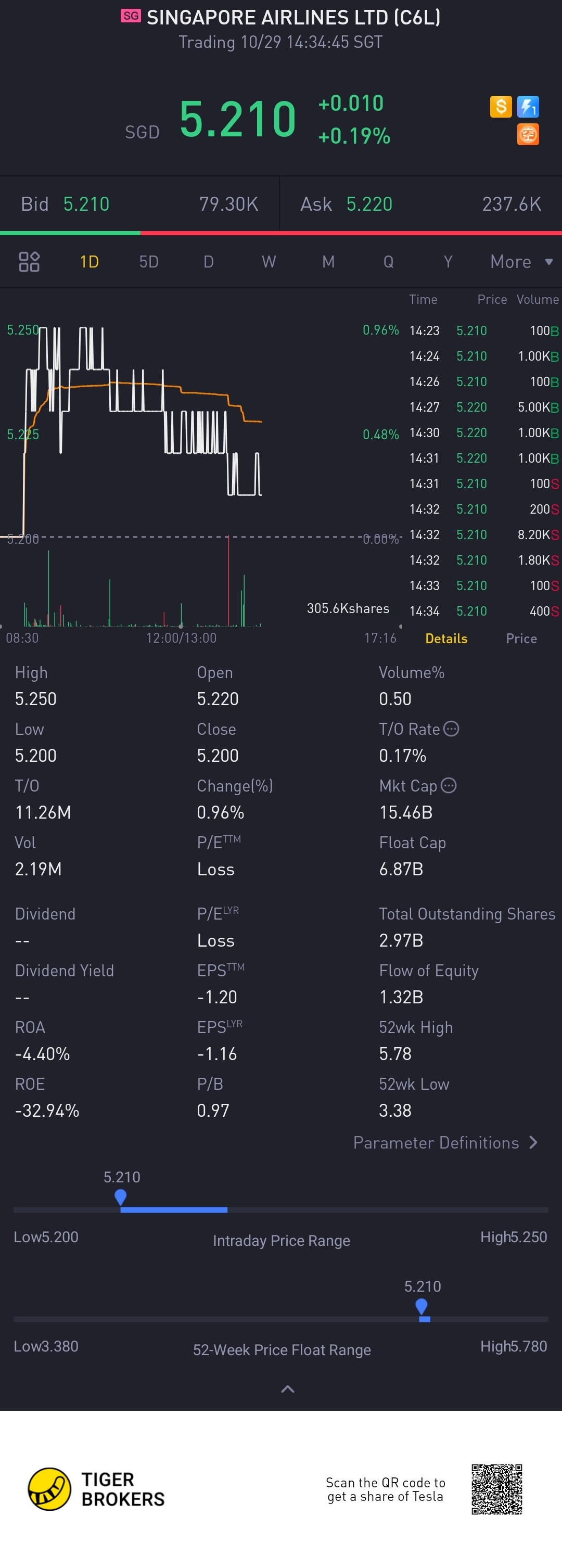Switch to the 5D chart tab
Image resolution: width=562 pixels, height=1568 pixels.
point(149,262)
